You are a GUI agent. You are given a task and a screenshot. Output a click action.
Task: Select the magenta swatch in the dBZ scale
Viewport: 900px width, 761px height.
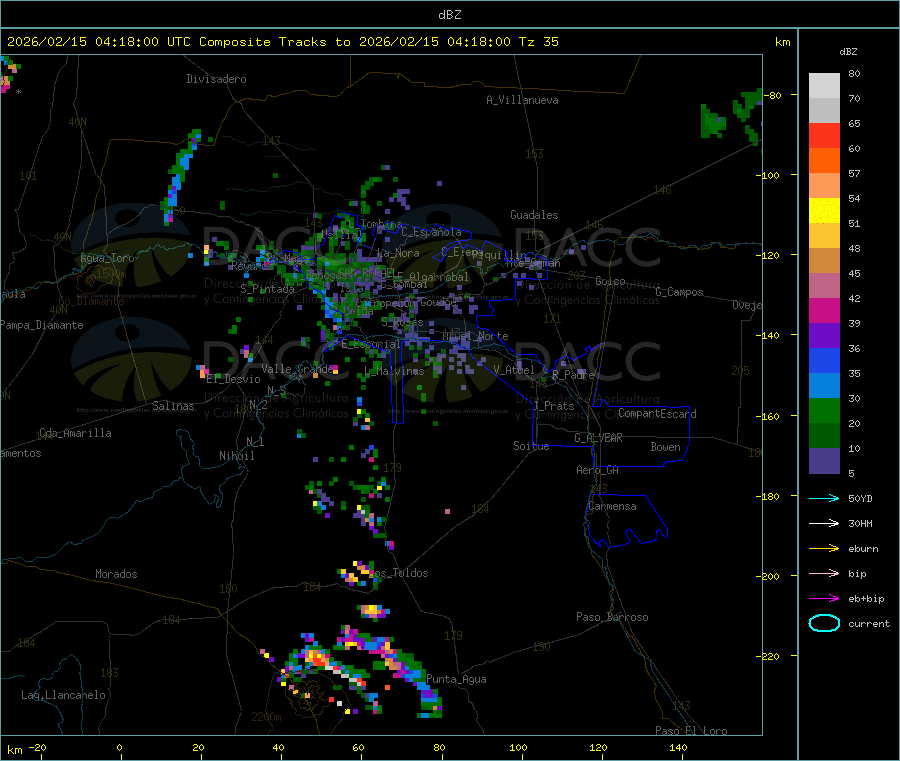click(x=824, y=310)
